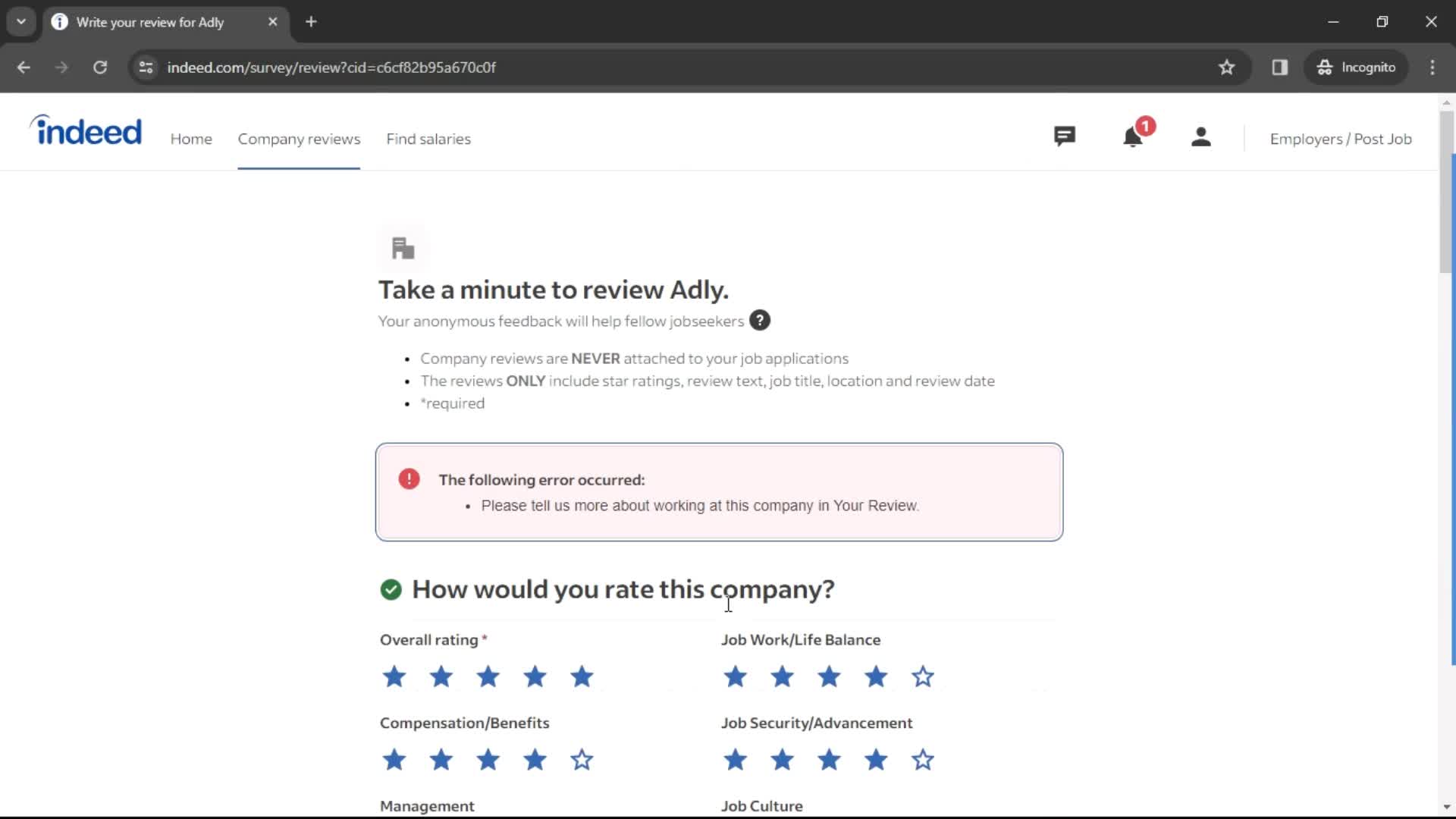
Task: Click the help question mark icon
Action: 760,321
